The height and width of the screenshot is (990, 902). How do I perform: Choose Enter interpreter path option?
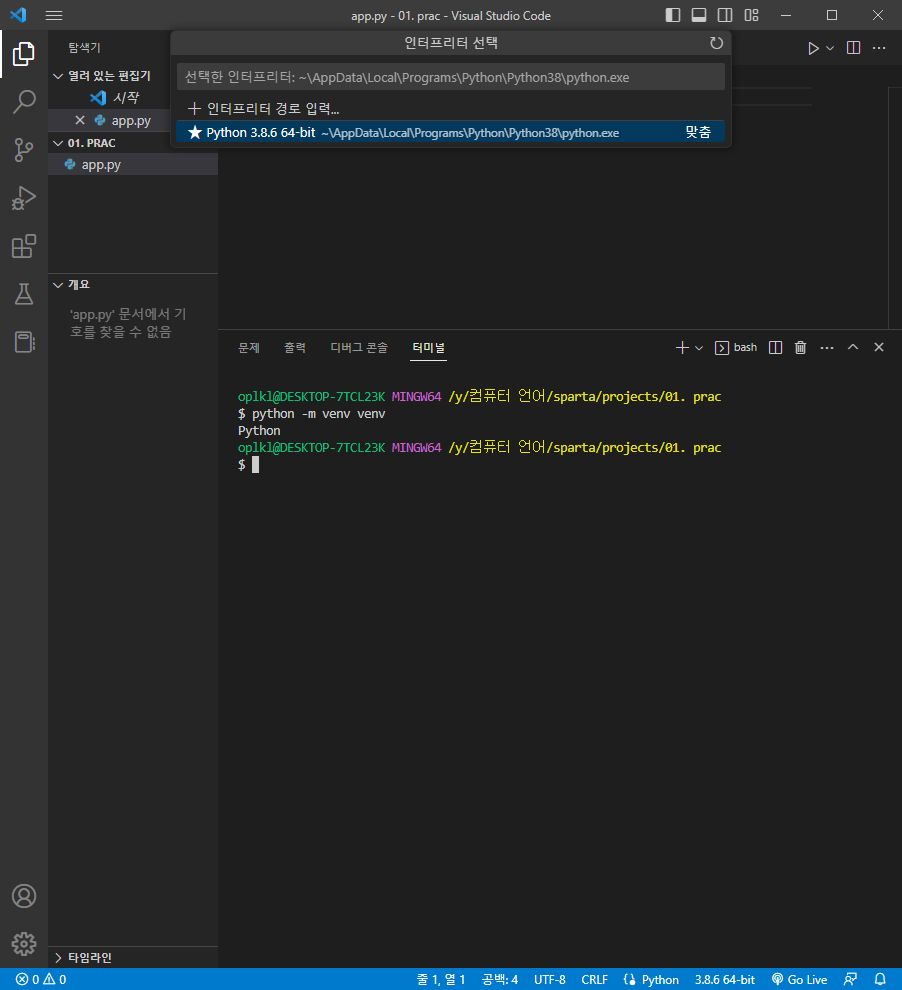pyautogui.click(x=450, y=109)
